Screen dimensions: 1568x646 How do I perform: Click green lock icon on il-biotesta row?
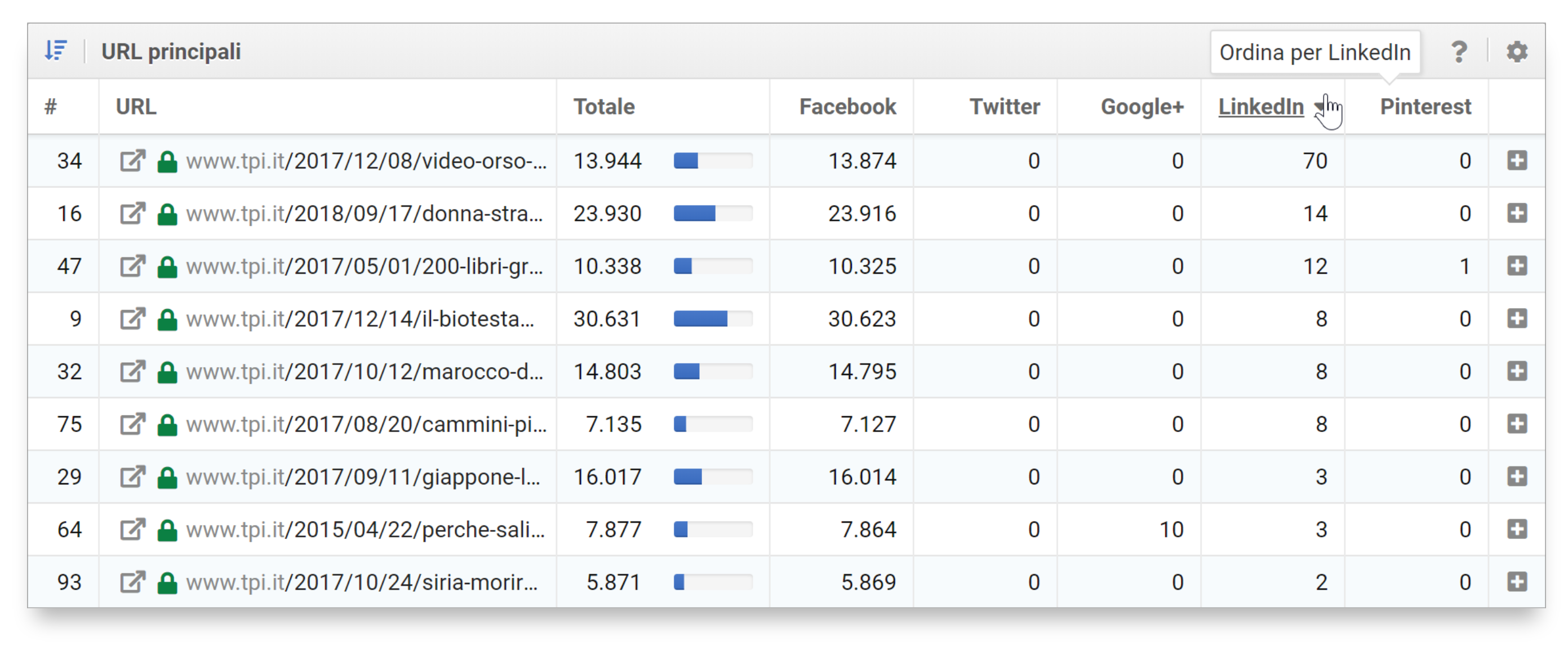(167, 319)
